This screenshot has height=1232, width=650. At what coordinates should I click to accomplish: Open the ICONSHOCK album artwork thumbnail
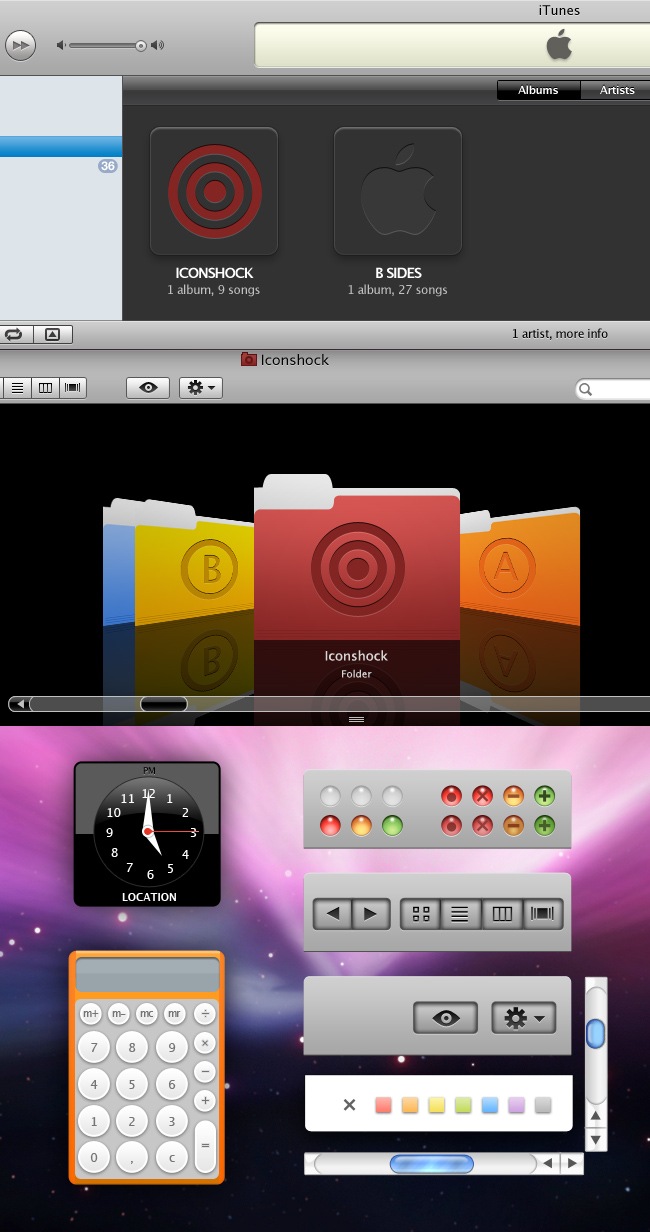214,191
